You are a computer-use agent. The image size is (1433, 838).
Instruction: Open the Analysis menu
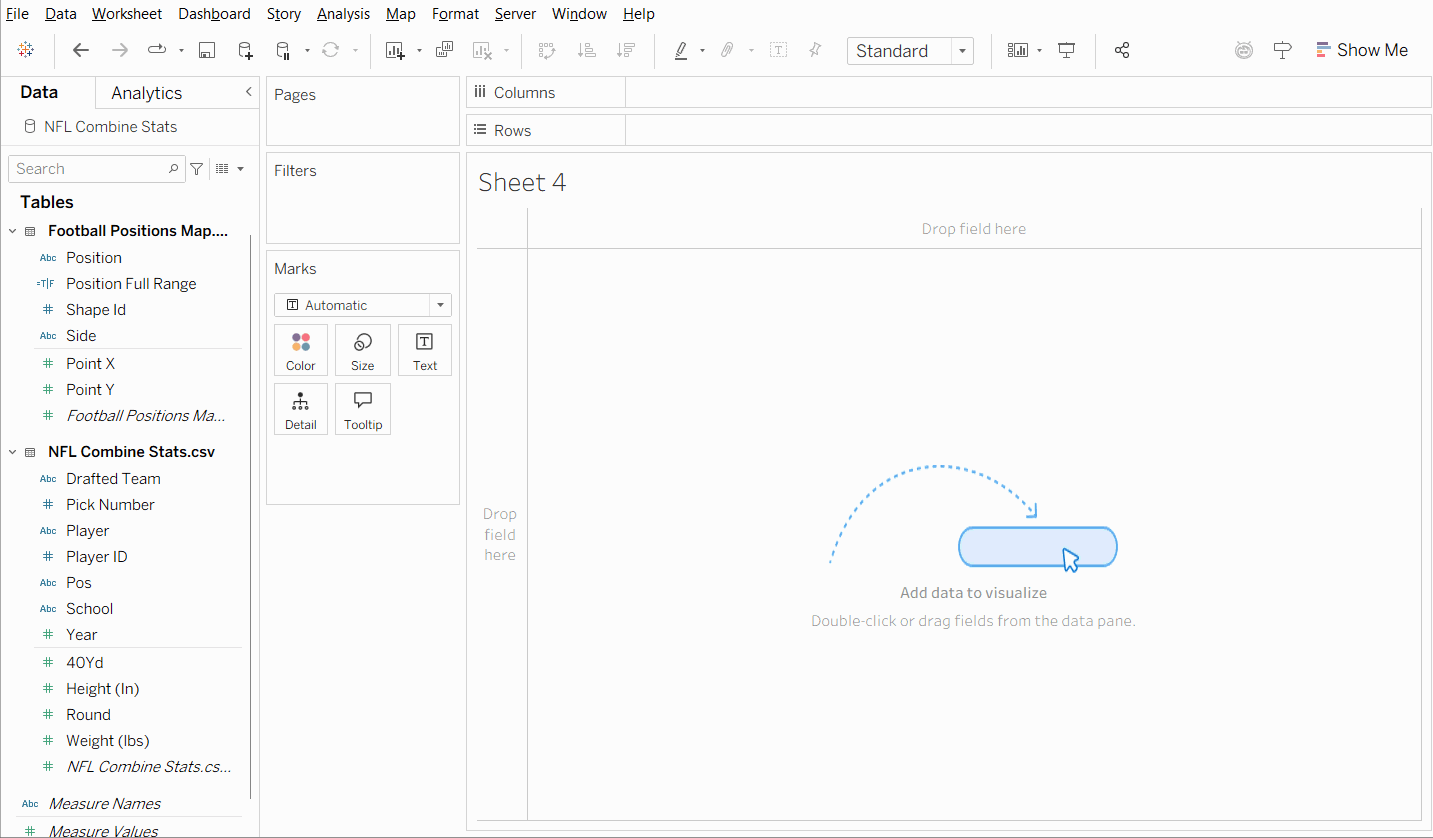click(343, 14)
